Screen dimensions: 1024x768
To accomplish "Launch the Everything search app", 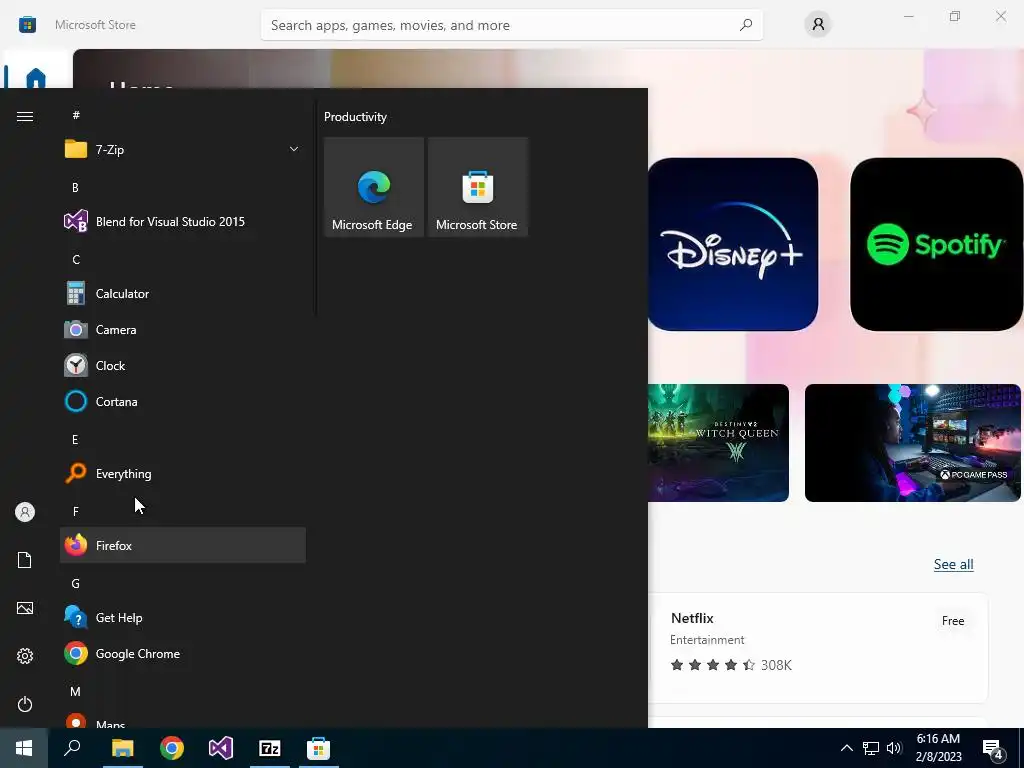I will point(183,473).
